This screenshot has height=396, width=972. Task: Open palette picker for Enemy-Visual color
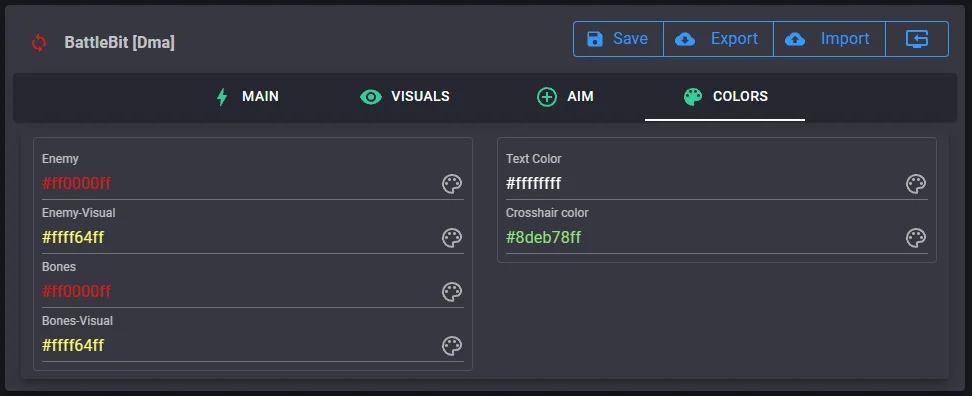(x=452, y=238)
